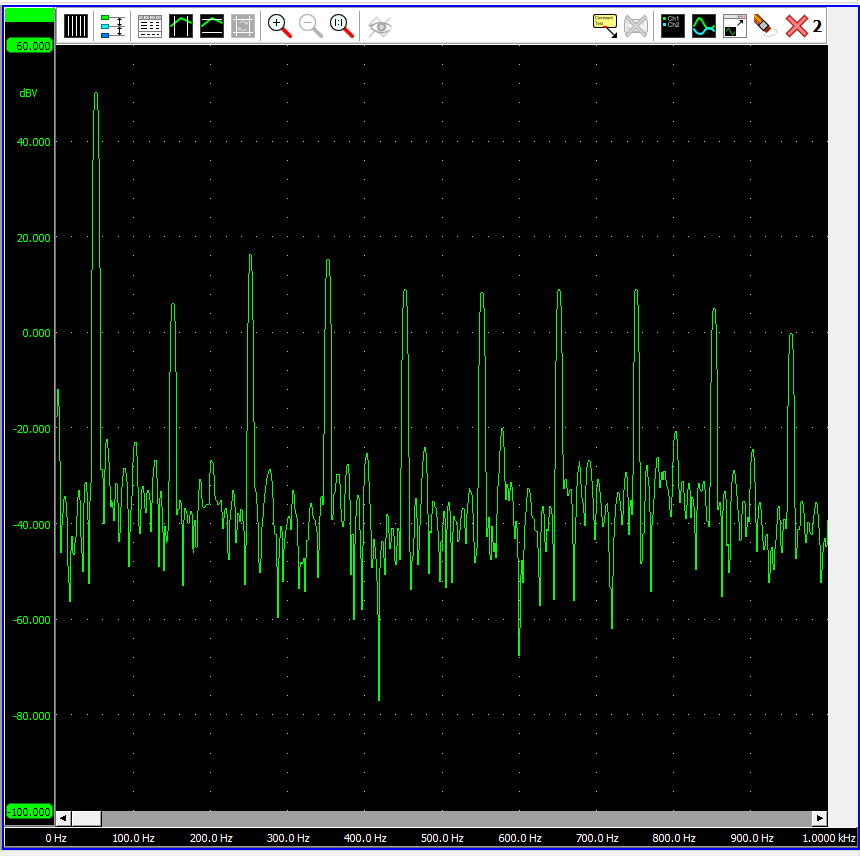Click the -100.000 lower axis limit field
The image size is (860, 856).
pyautogui.click(x=30, y=812)
